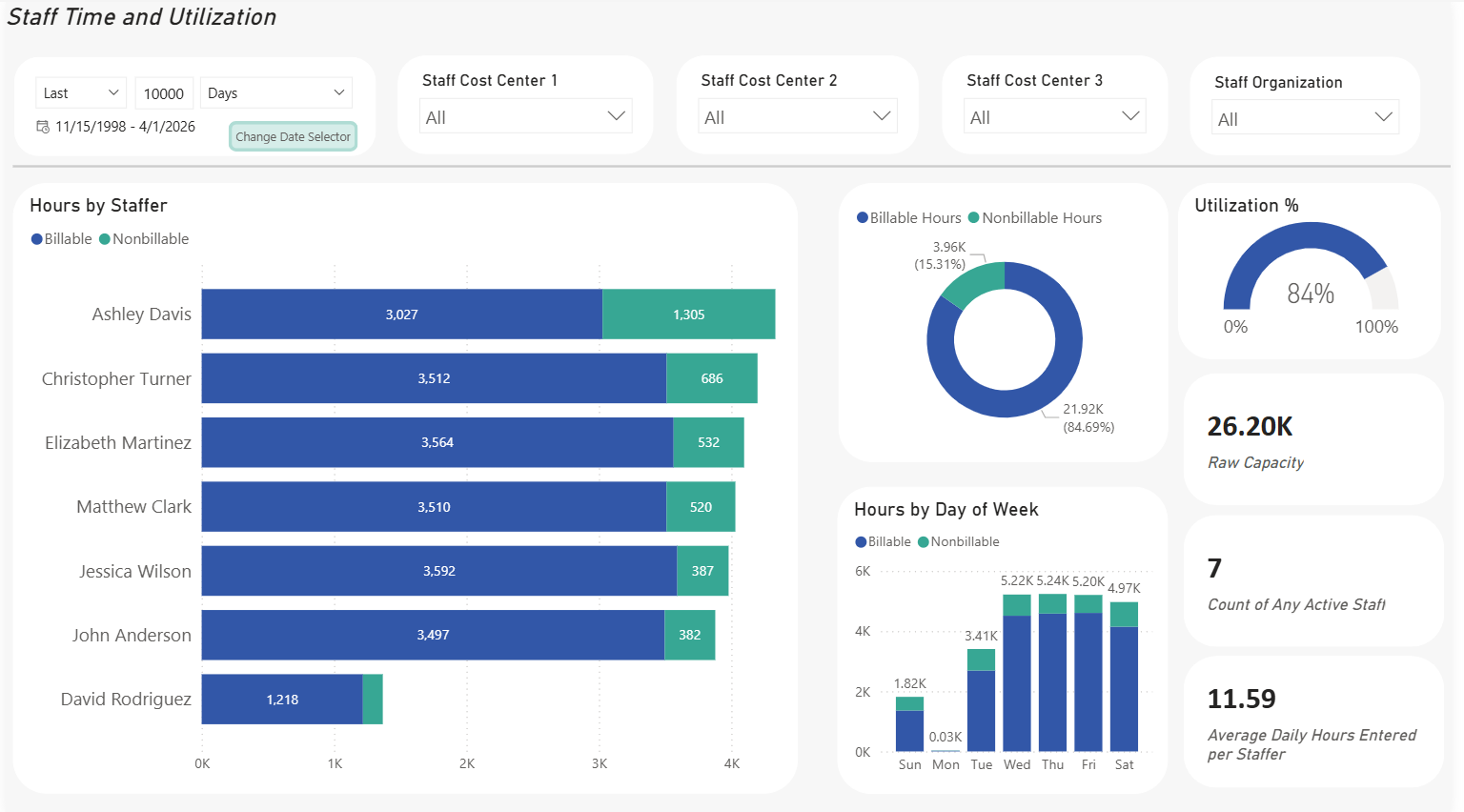Select Matthew Clark nonbillable bar 520
1464x812 pixels.
[701, 507]
